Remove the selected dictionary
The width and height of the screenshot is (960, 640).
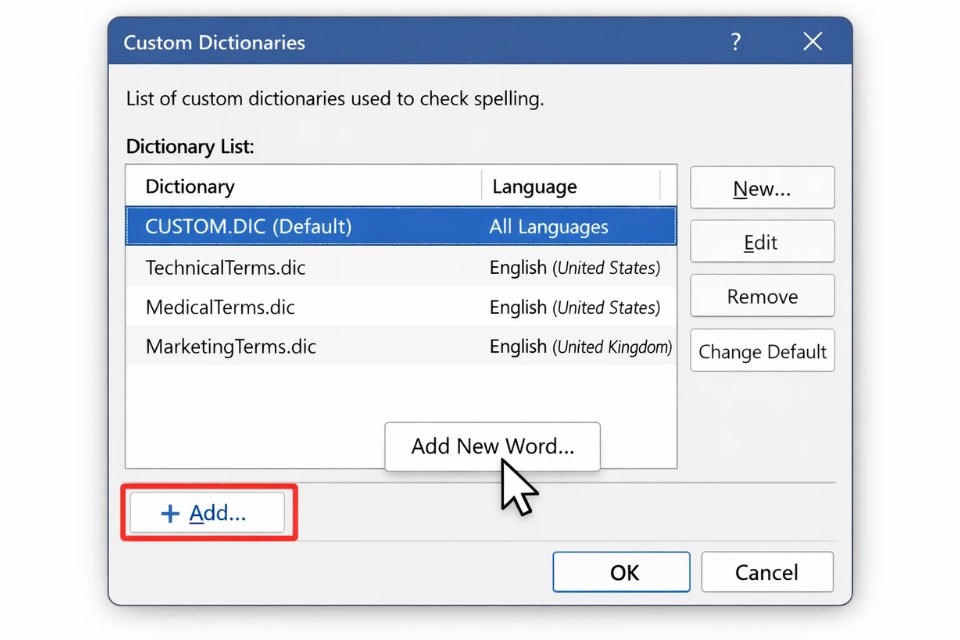coord(762,296)
